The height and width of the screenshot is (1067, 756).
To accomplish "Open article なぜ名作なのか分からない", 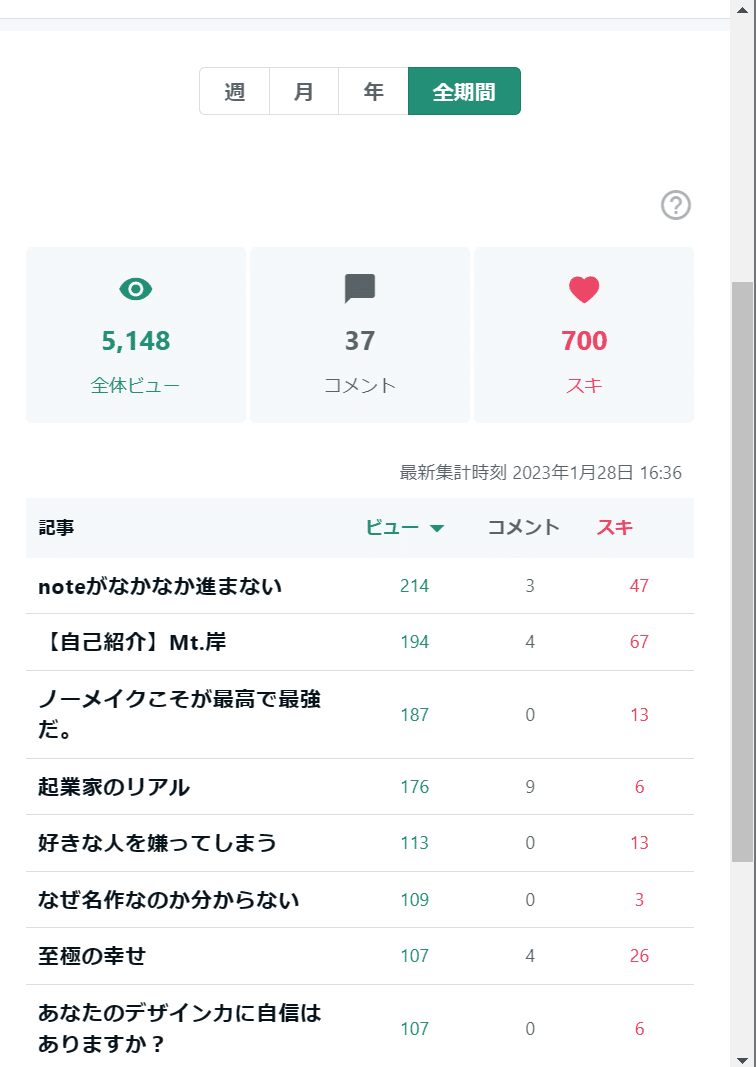I will pyautogui.click(x=169, y=900).
